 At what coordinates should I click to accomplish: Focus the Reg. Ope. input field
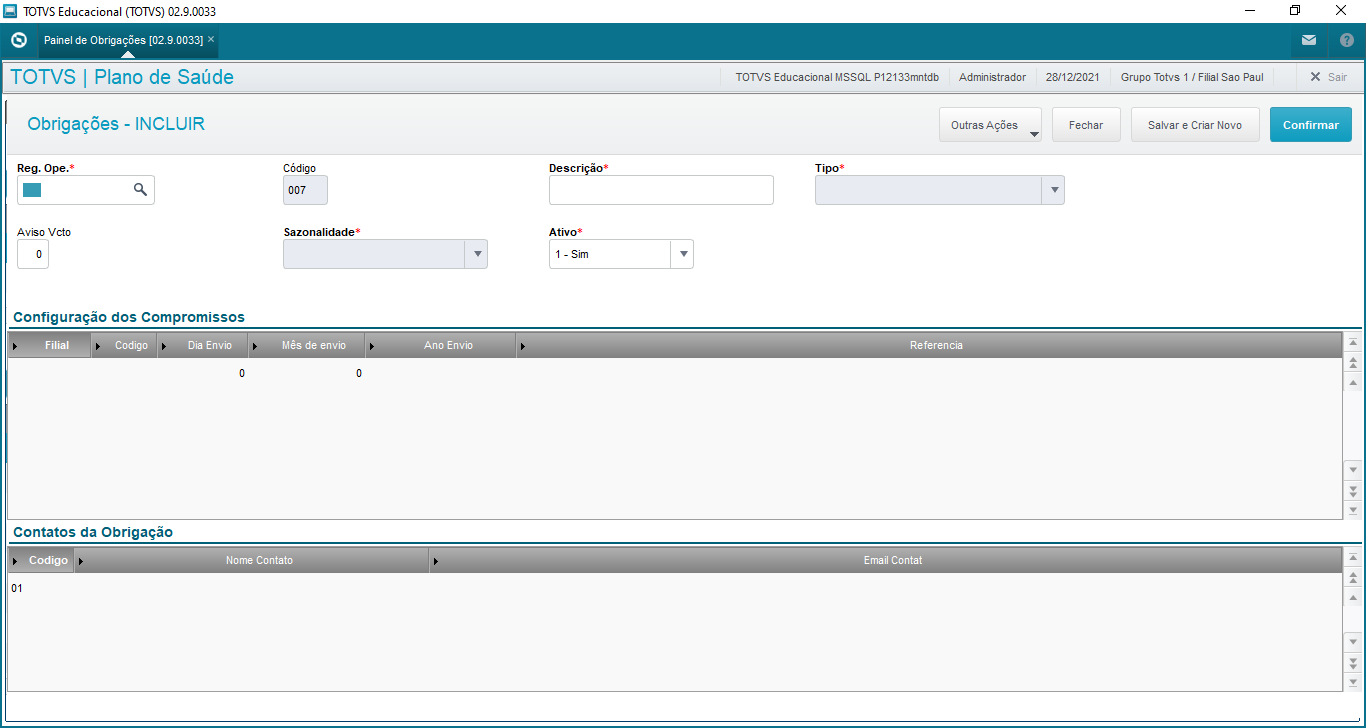(86, 190)
